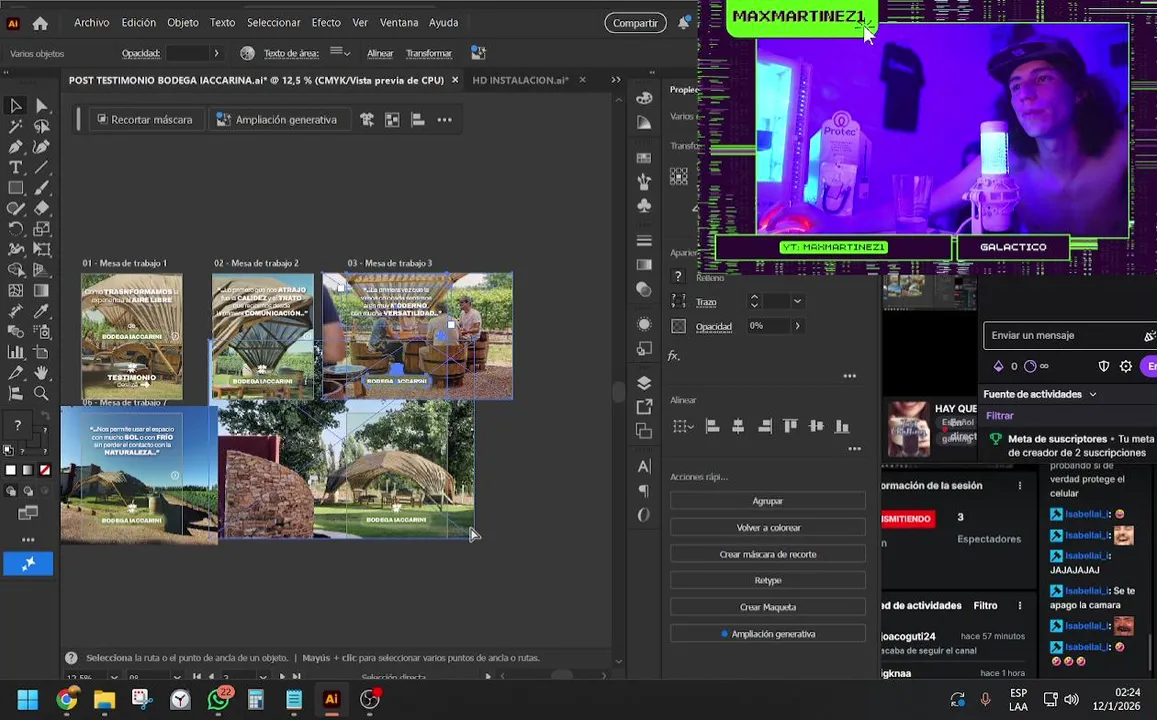Open the Illustrator home screen

[40, 23]
